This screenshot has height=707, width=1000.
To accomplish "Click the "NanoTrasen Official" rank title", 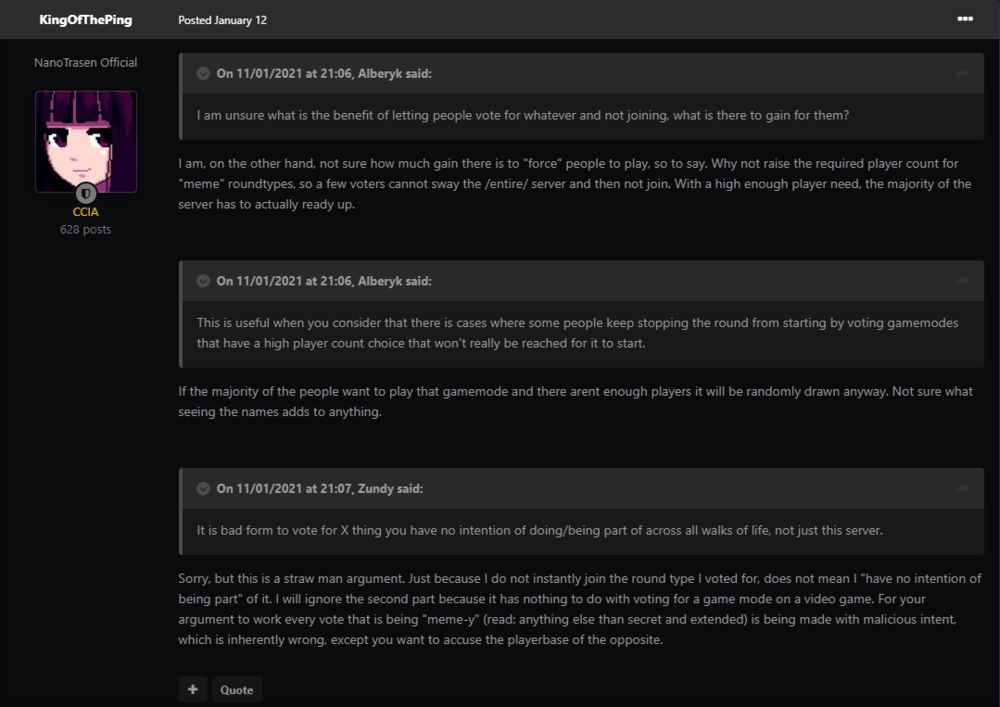I will tap(86, 62).
